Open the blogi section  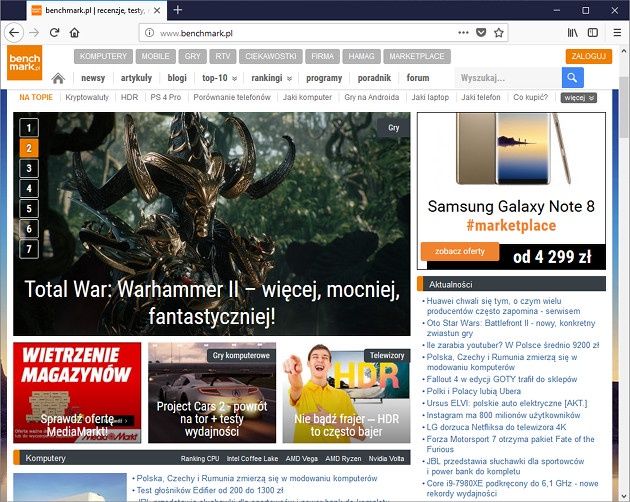pos(177,78)
